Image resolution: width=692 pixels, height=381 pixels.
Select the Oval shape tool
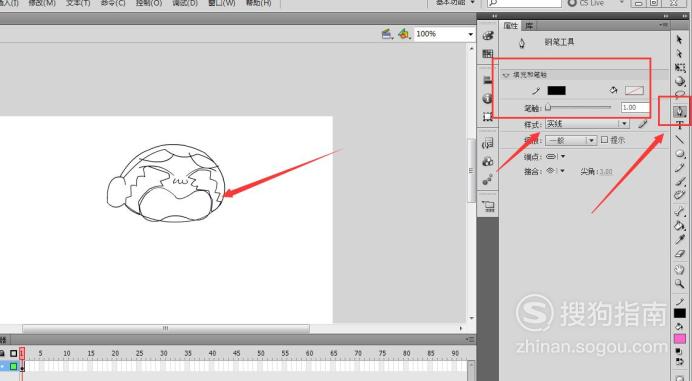pos(680,154)
